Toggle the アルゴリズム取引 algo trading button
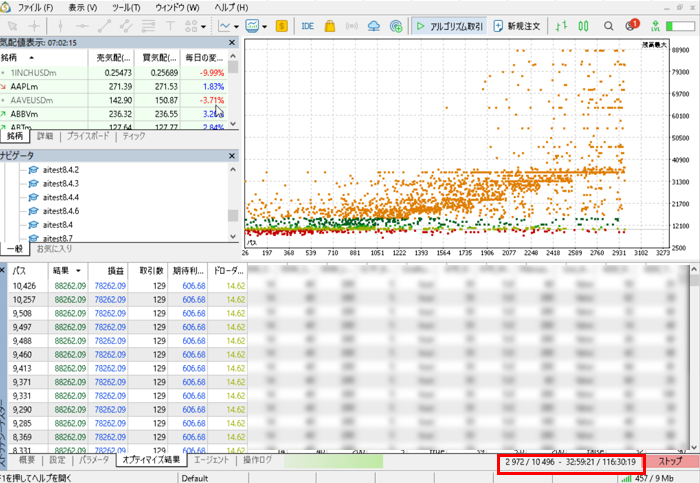The width and height of the screenshot is (700, 483). [x=449, y=25]
